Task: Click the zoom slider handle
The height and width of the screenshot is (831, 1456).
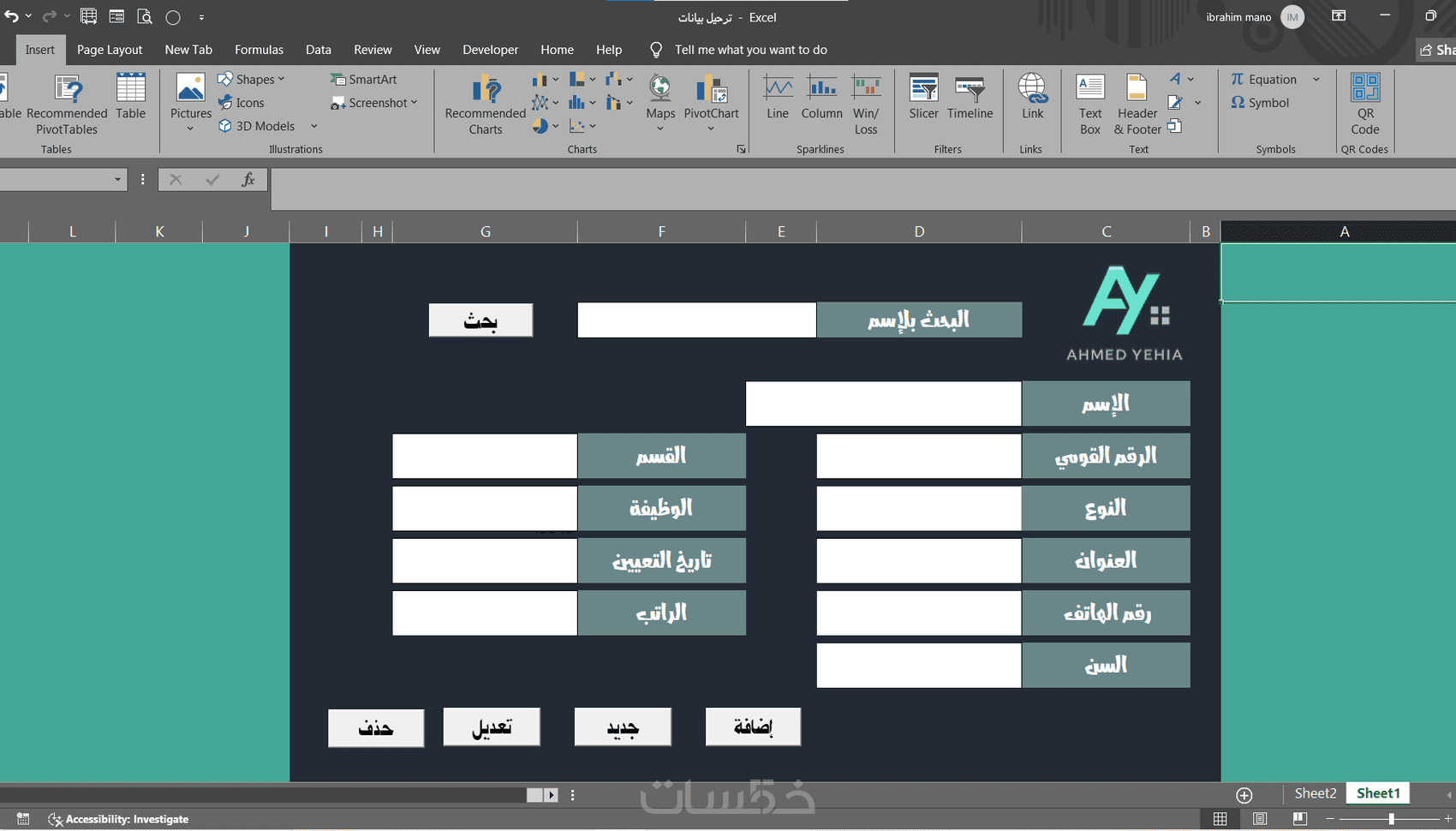Action: (1391, 819)
